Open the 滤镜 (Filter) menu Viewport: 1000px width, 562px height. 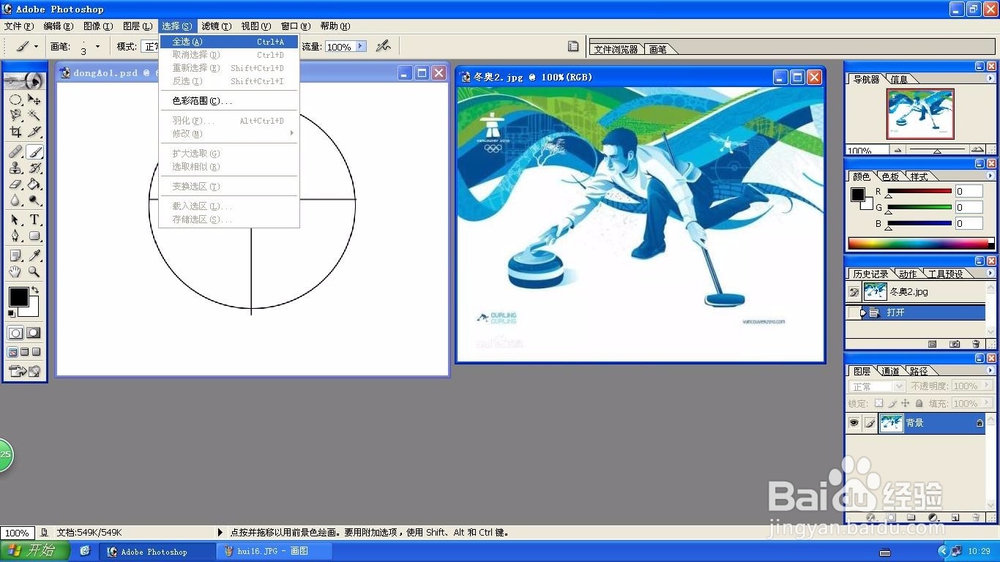[216, 26]
